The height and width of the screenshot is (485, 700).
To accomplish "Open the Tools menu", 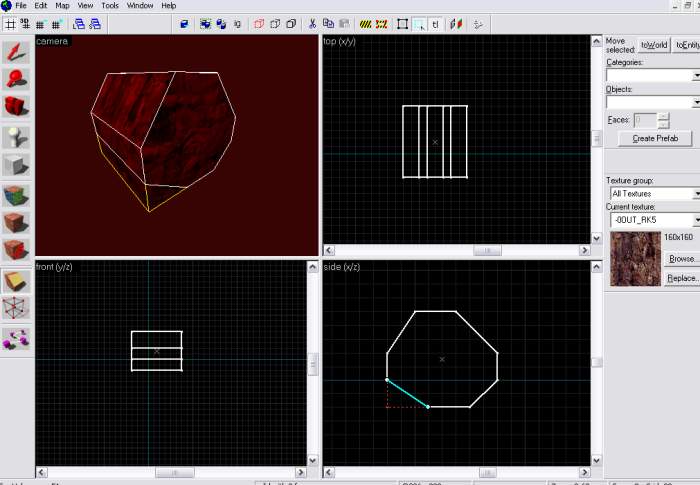I will (x=110, y=6).
